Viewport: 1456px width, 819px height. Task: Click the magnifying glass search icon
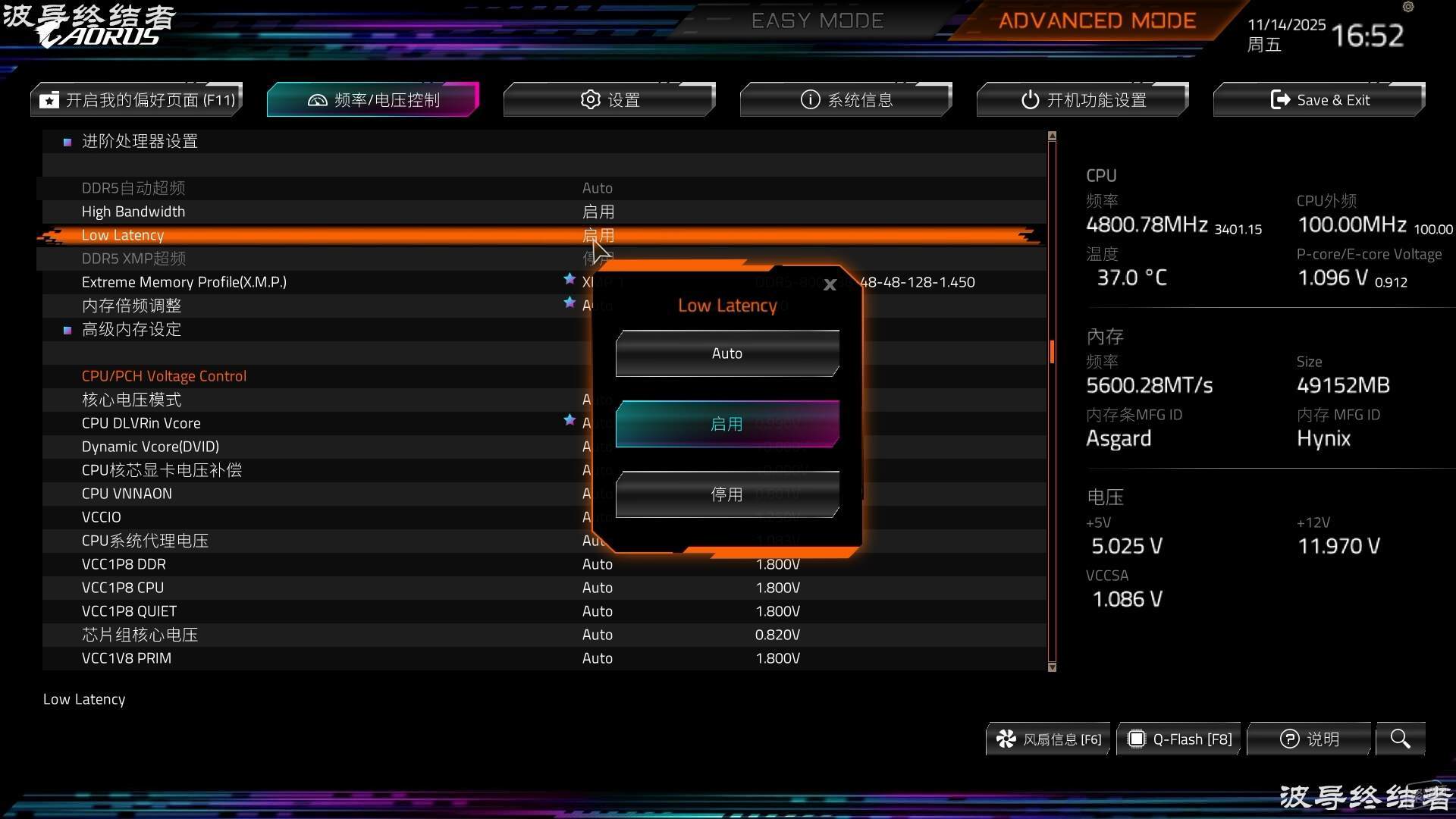point(1400,739)
